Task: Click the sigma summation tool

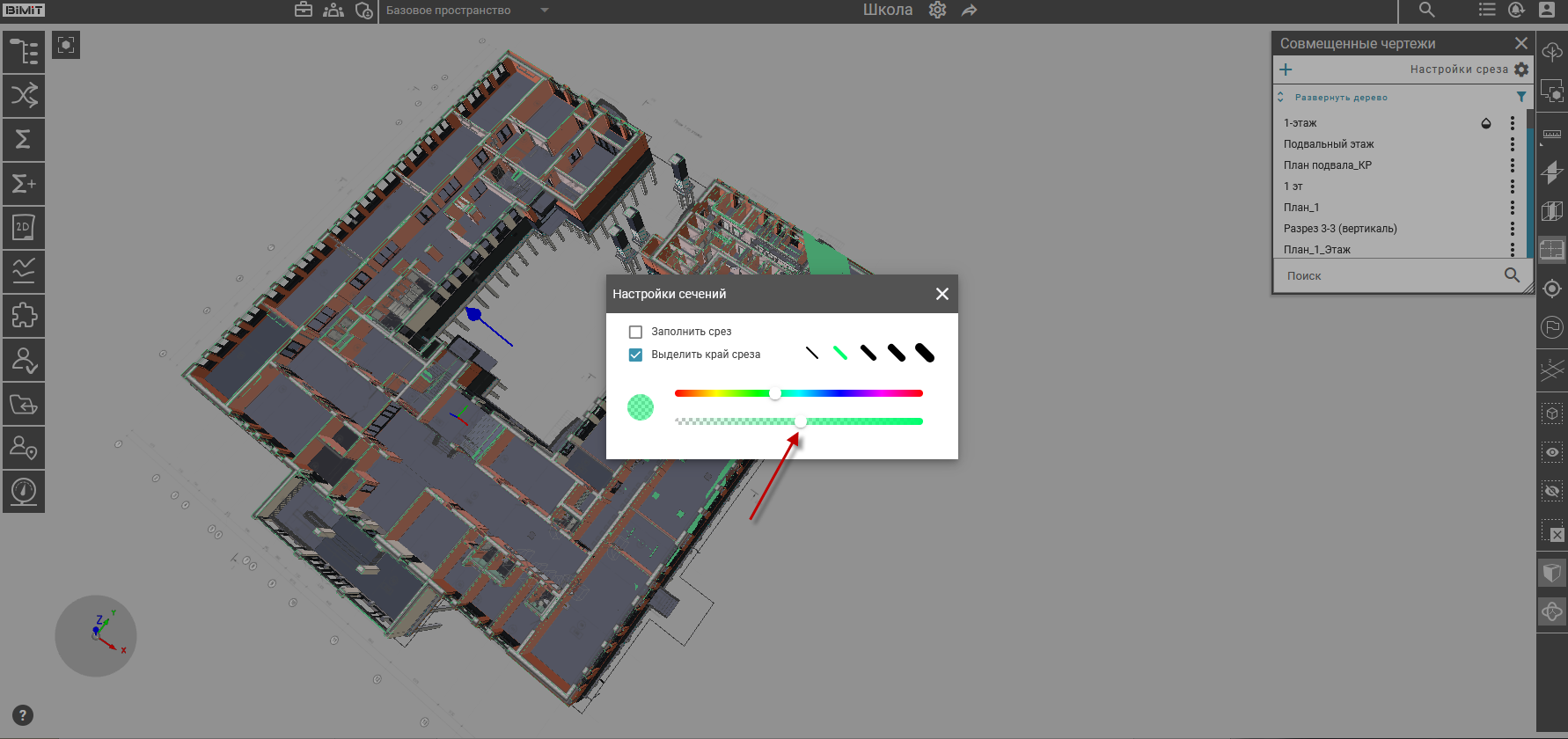Action: pos(24,140)
